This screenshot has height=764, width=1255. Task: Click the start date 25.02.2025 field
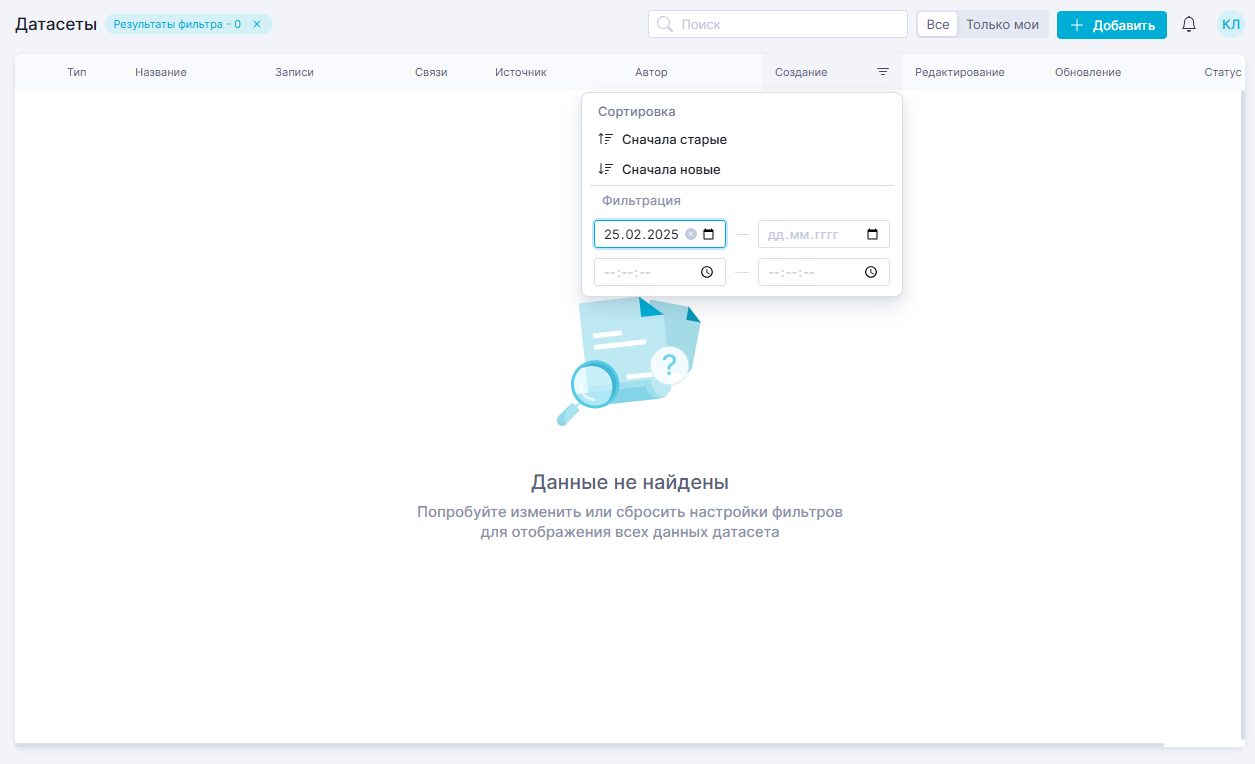click(x=660, y=234)
